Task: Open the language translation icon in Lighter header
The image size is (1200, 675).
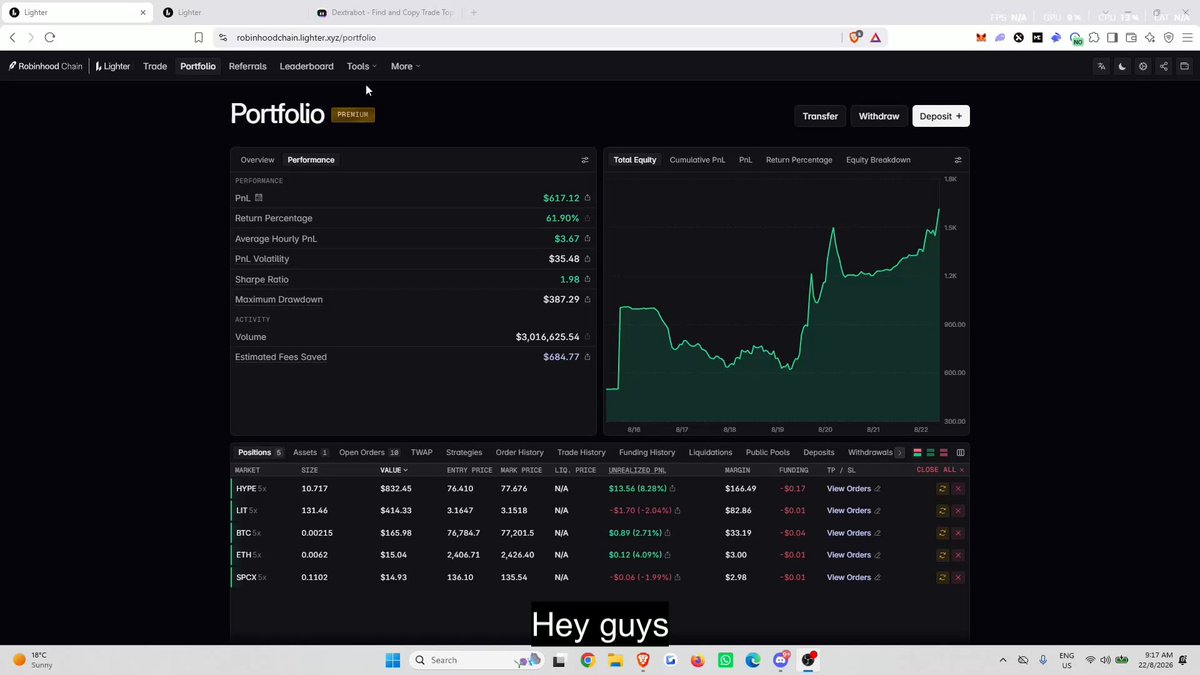Action: point(1101,66)
